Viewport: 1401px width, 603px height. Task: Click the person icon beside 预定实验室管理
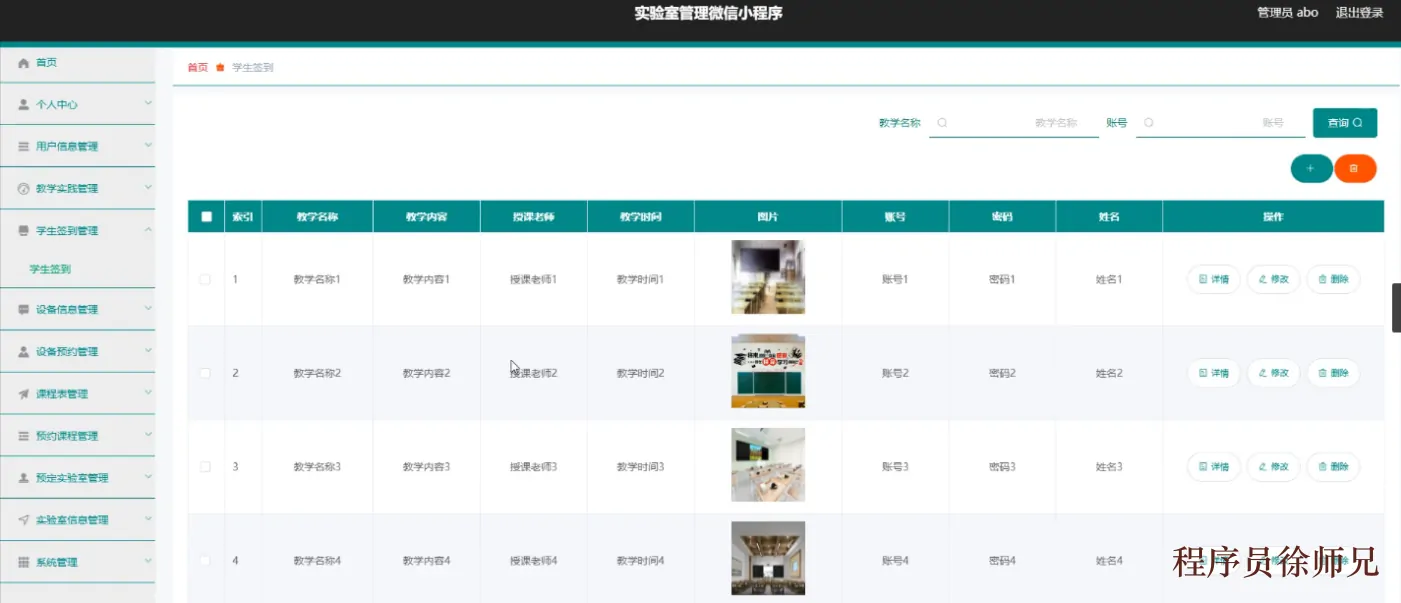(24, 478)
